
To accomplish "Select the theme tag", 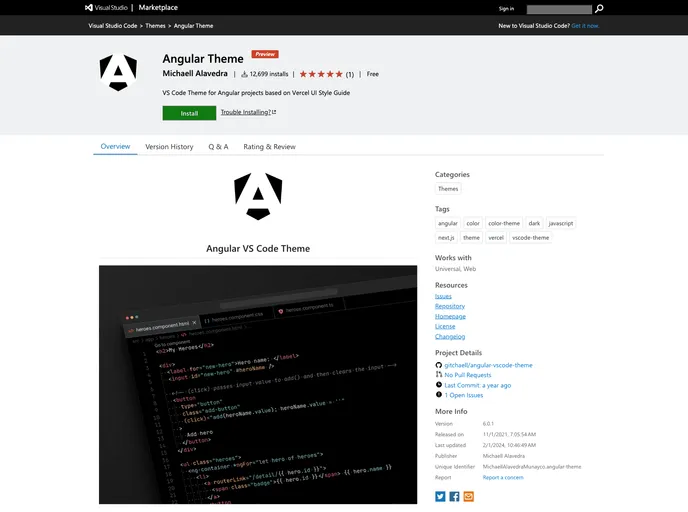I will pos(471,237).
